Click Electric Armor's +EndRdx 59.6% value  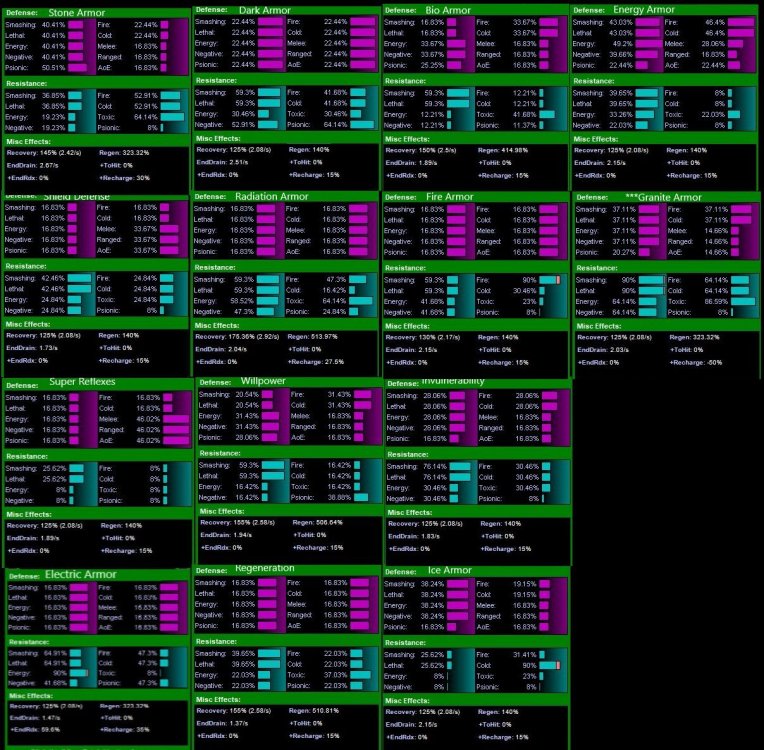52,729
